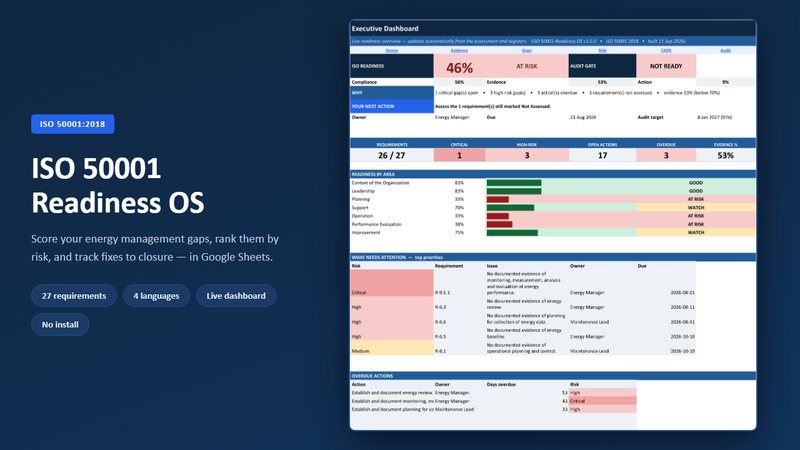Select the 'Establish and document energy review' action

coord(392,393)
